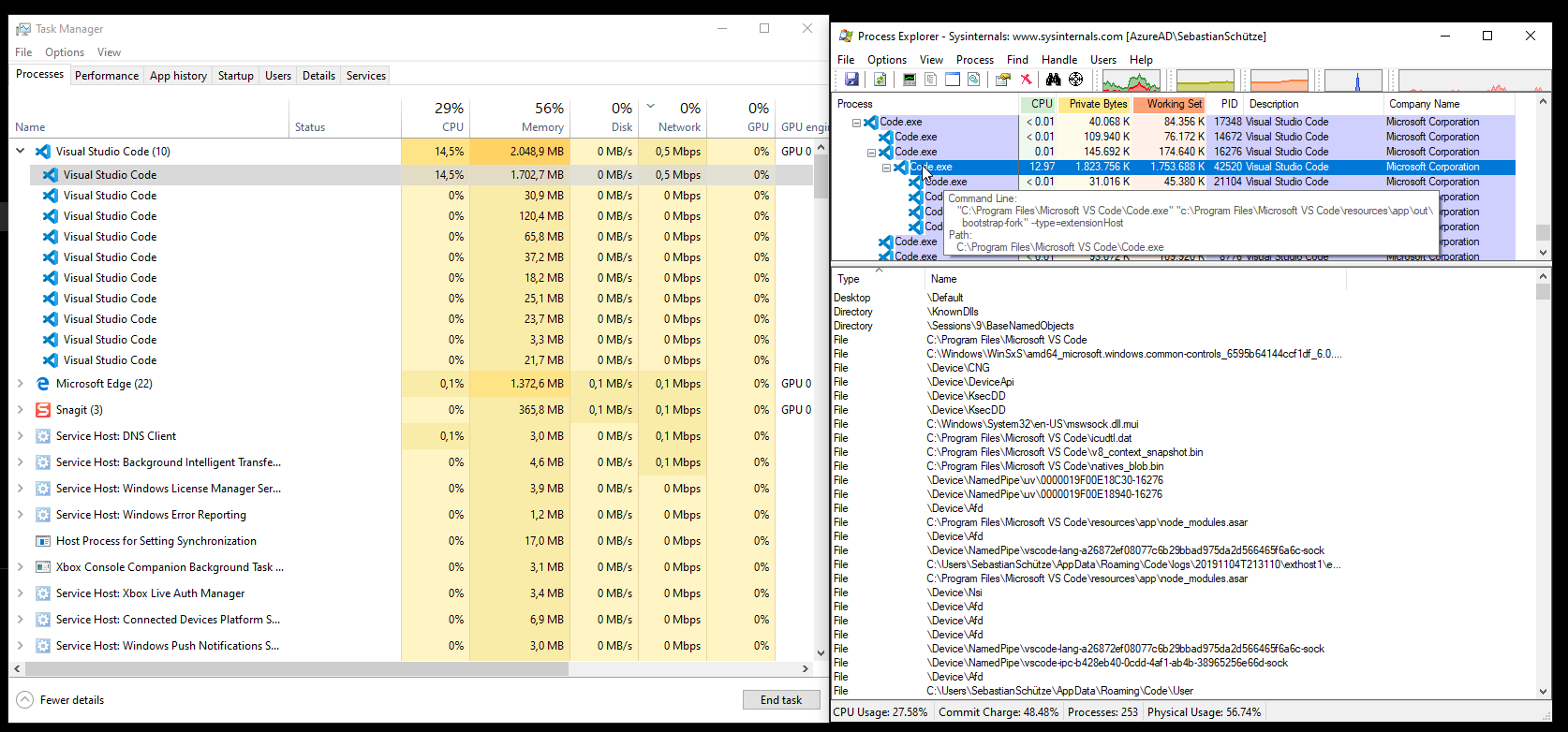Sort by Working Set column header
The height and width of the screenshot is (732, 1568).
(1171, 104)
